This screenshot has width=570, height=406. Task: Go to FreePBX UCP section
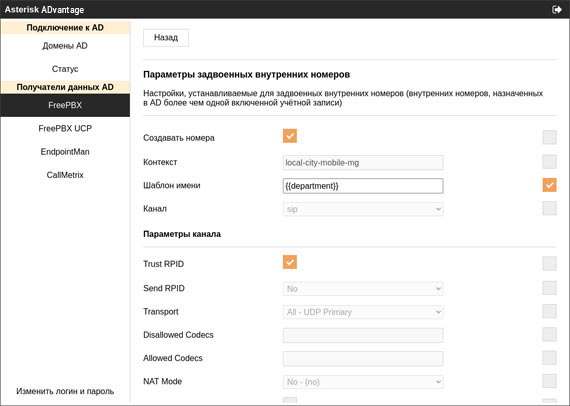coord(65,129)
